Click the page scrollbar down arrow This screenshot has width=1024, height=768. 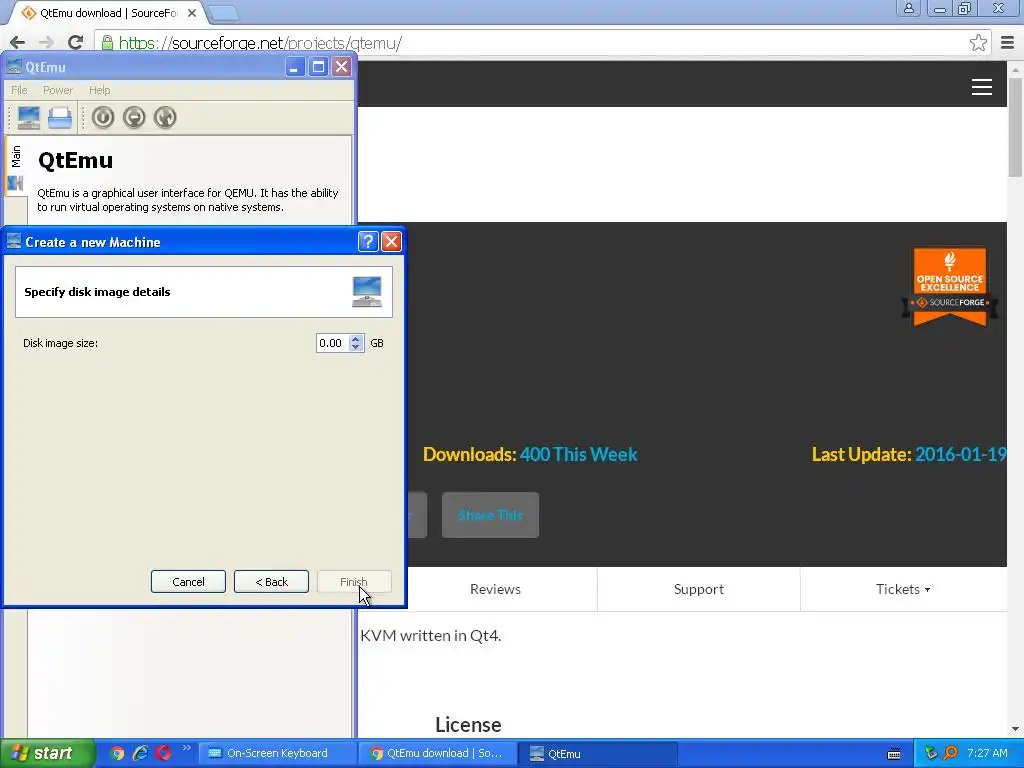tap(1015, 729)
